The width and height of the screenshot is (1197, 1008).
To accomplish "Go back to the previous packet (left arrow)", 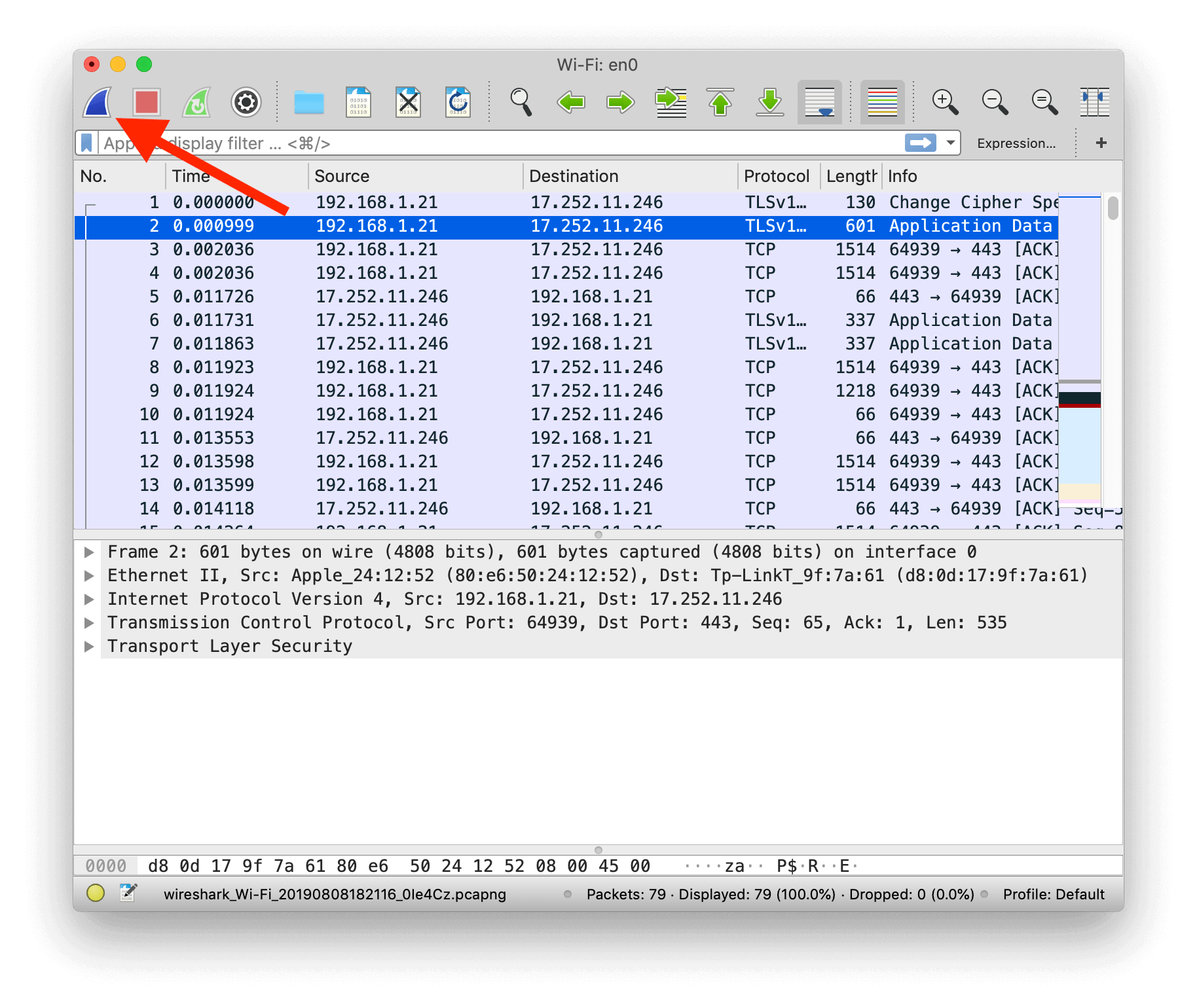I will coord(570,102).
